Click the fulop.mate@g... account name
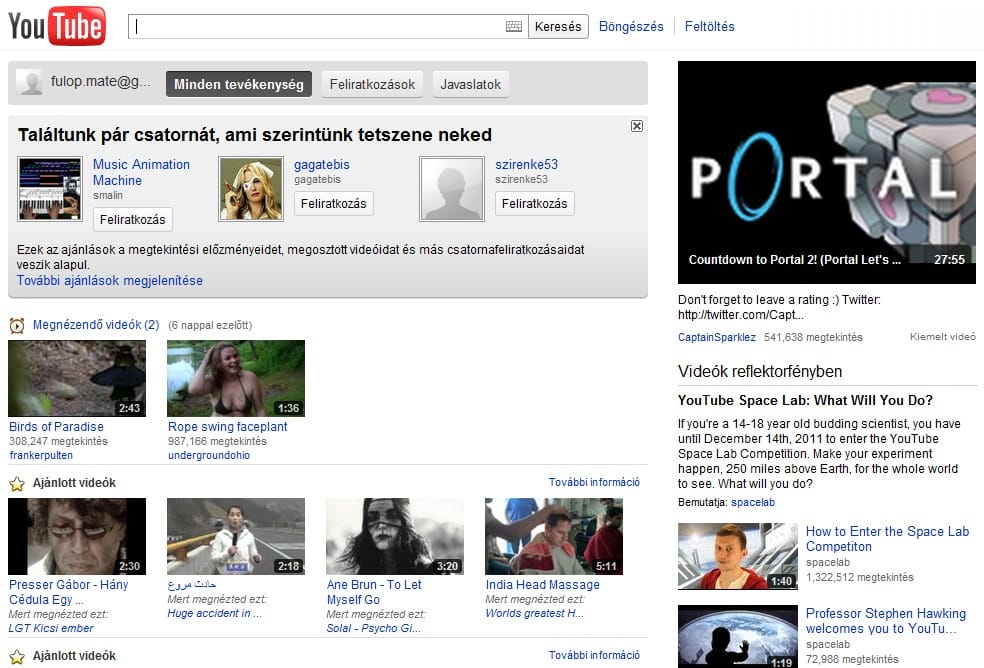 100,82
